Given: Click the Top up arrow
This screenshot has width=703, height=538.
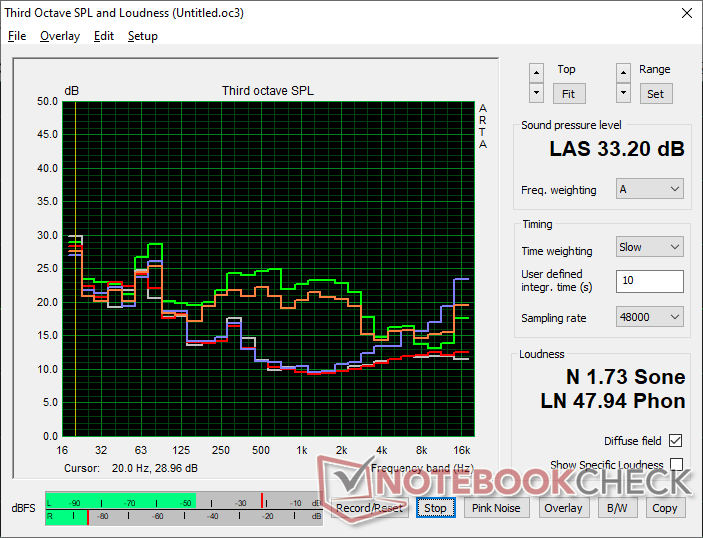Looking at the screenshot, I should (x=537, y=72).
